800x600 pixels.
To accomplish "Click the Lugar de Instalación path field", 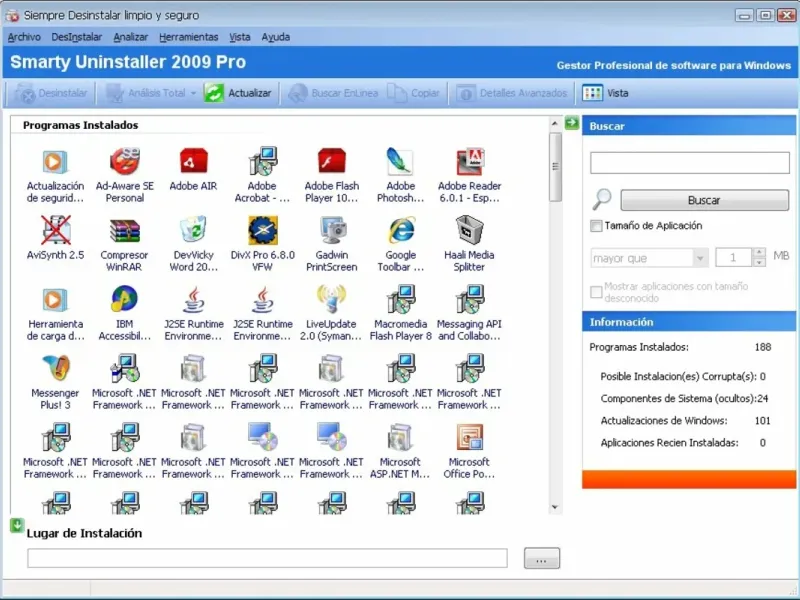I will [267, 558].
